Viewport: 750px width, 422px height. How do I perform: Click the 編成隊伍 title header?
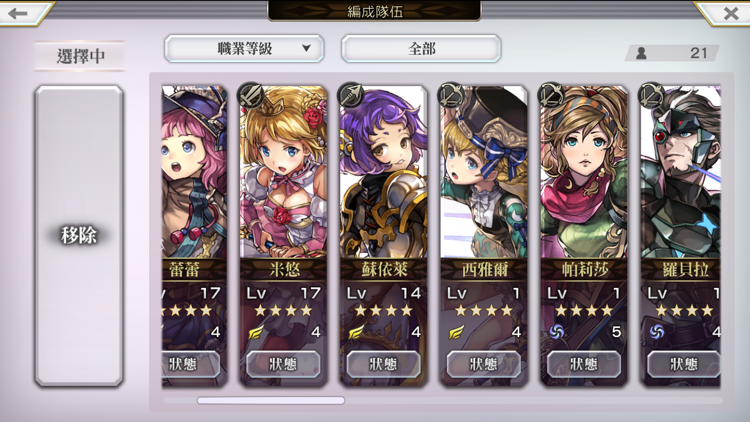[x=375, y=11]
